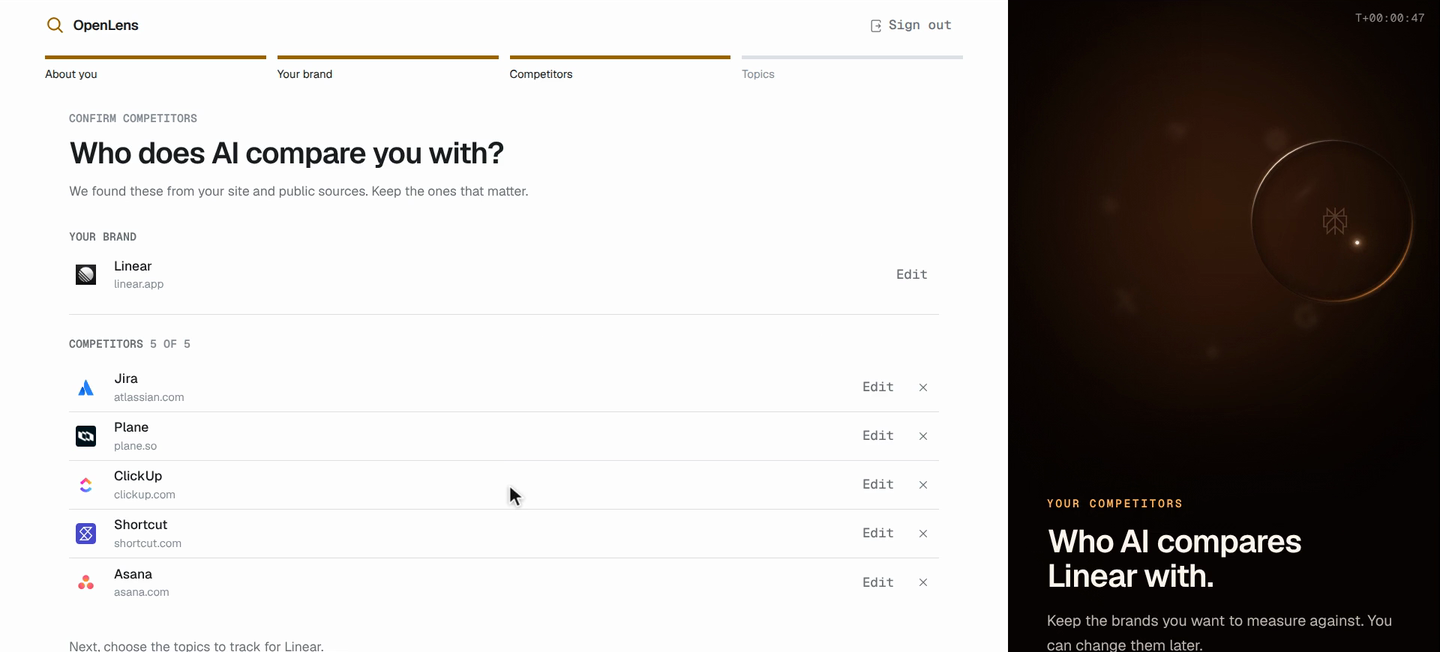
Task: Click the Your Brand section label
Action: 103,237
